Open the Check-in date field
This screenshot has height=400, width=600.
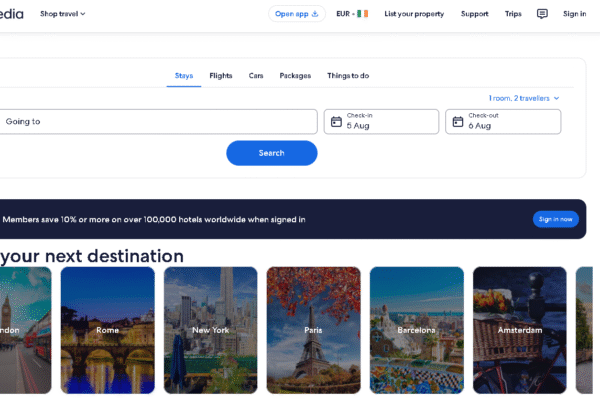[381, 122]
